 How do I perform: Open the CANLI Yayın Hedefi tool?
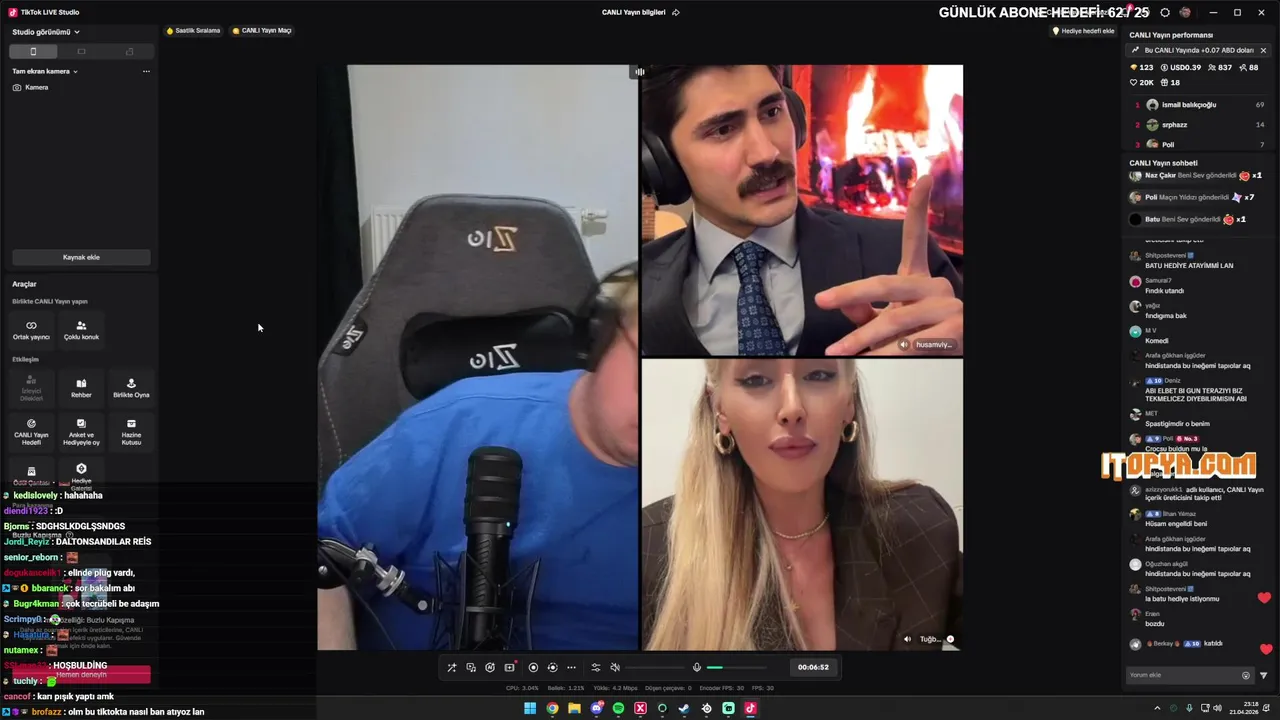31,432
